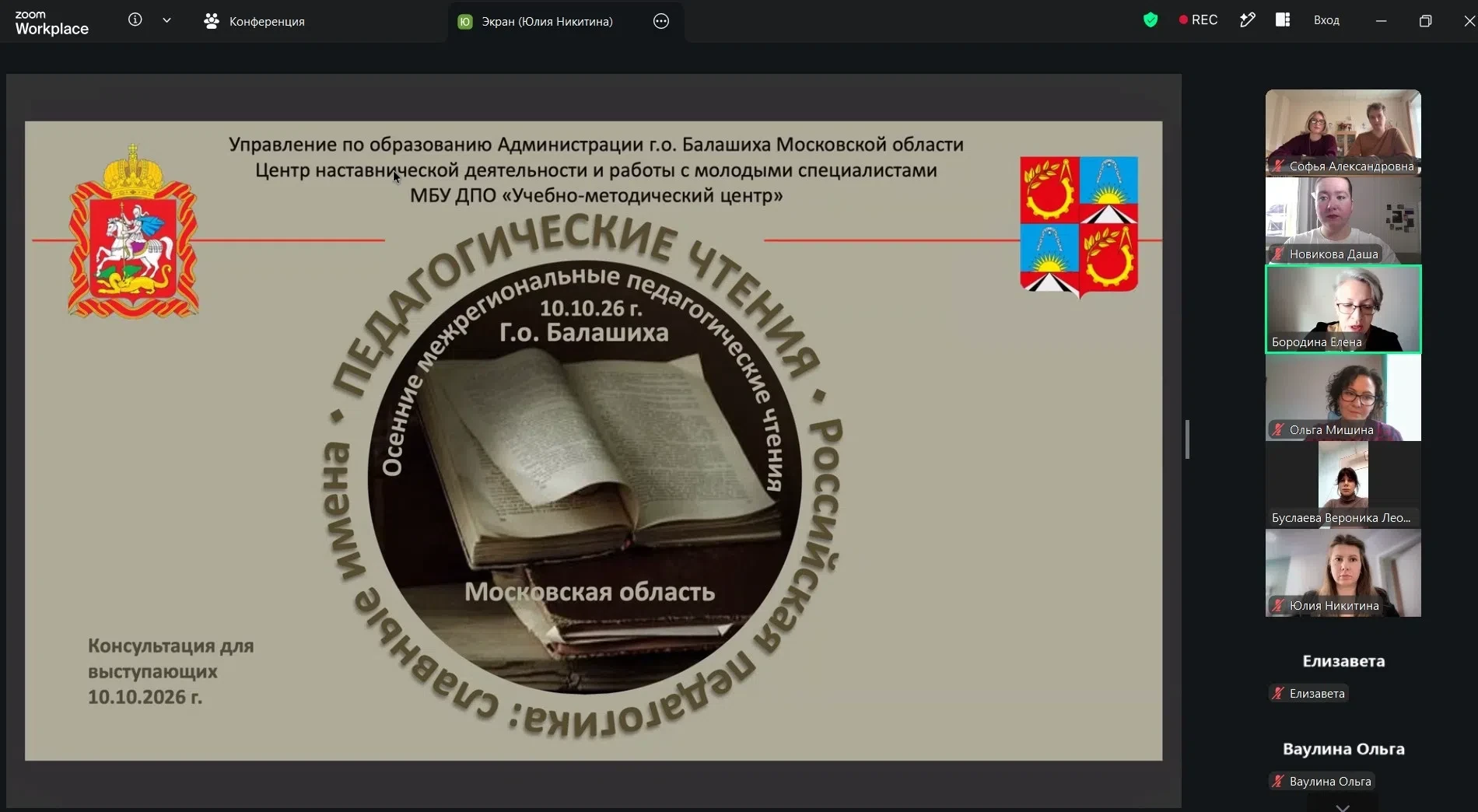Click the Moscow Oblast coat of arms
This screenshot has height=812, width=1478.
(133, 231)
